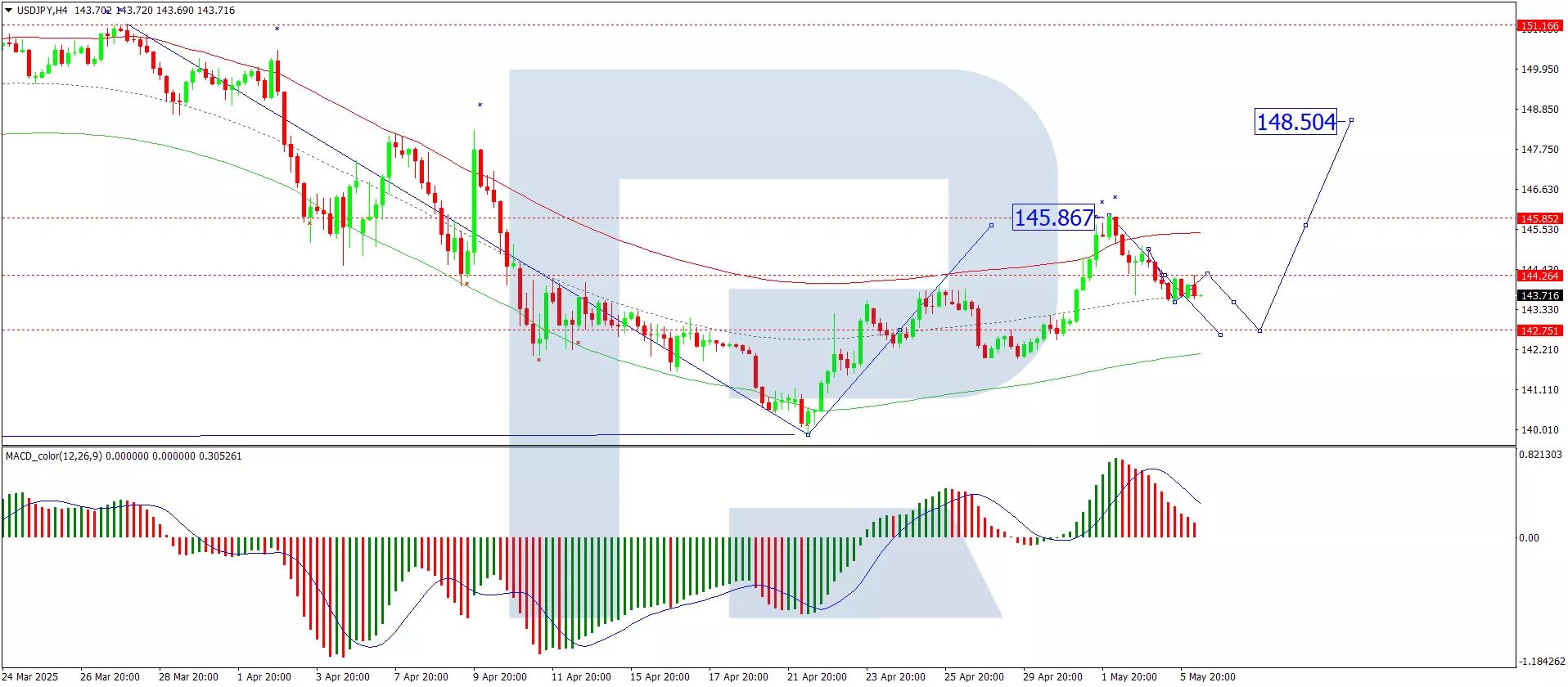The height and width of the screenshot is (687, 1568).
Task: Click the black 143.716 current price tag
Action: pyautogui.click(x=1539, y=295)
